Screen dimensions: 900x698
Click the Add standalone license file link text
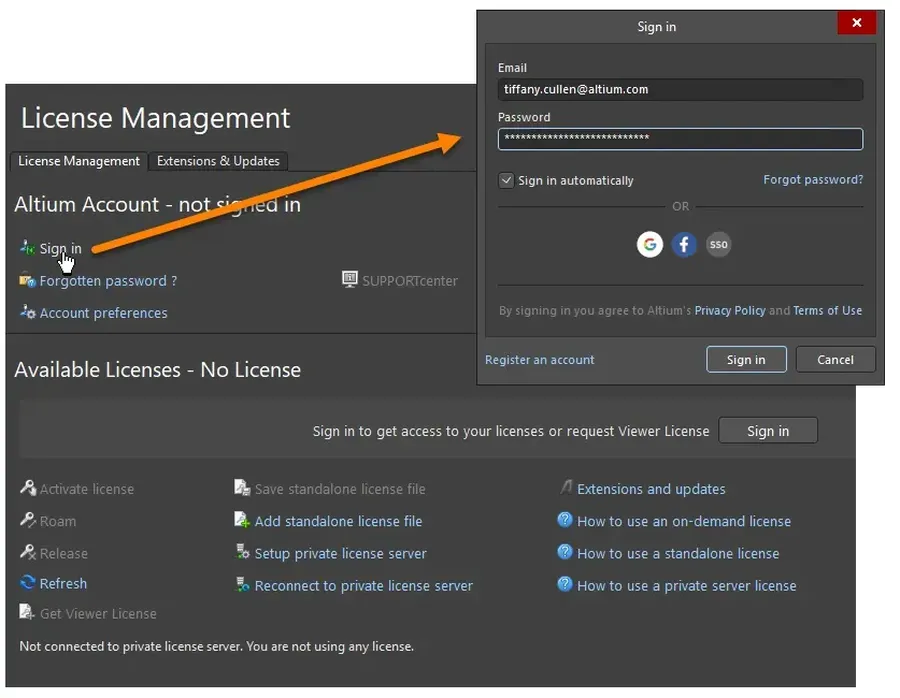339,521
